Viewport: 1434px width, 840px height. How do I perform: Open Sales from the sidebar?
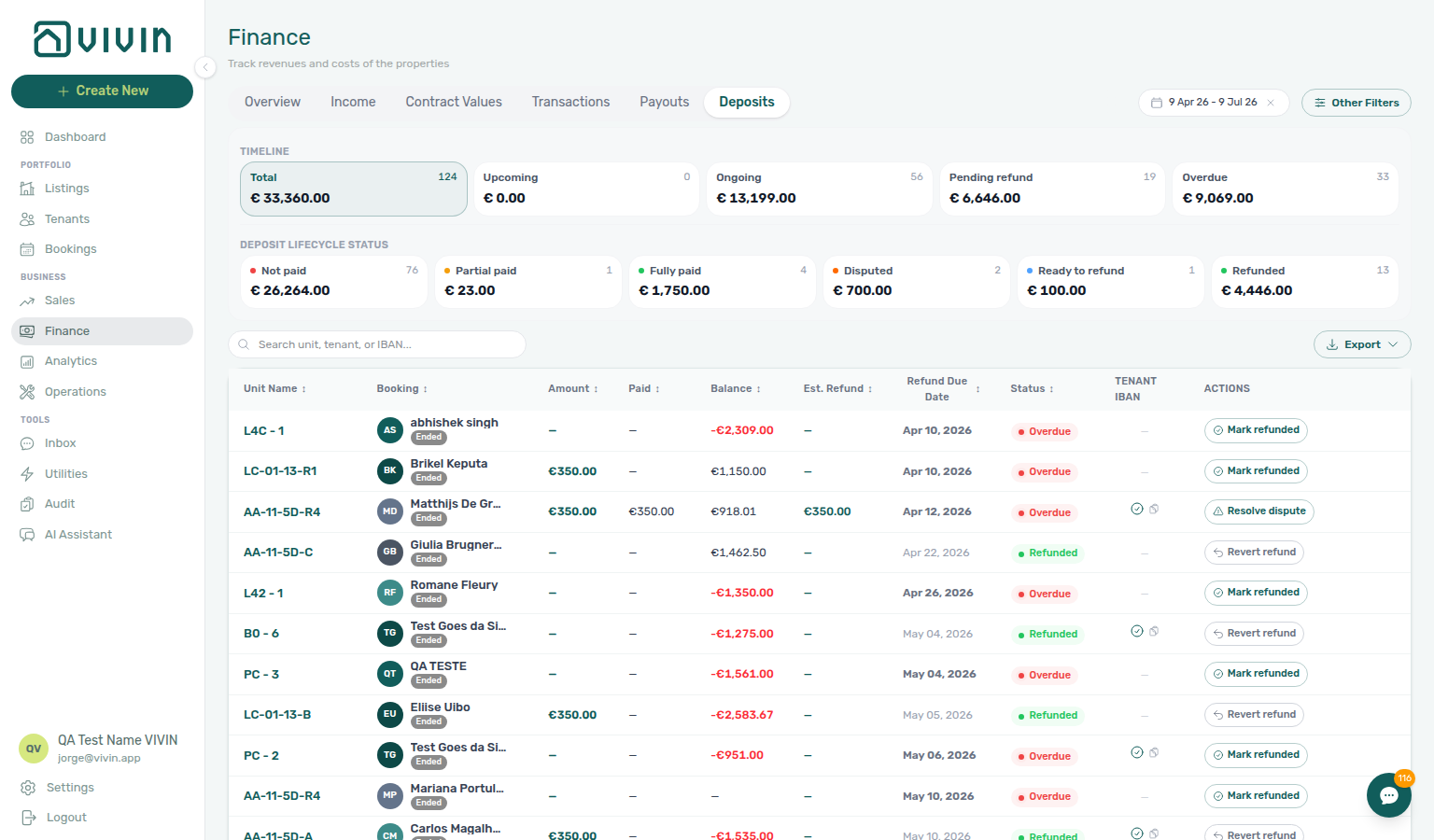(x=102, y=301)
